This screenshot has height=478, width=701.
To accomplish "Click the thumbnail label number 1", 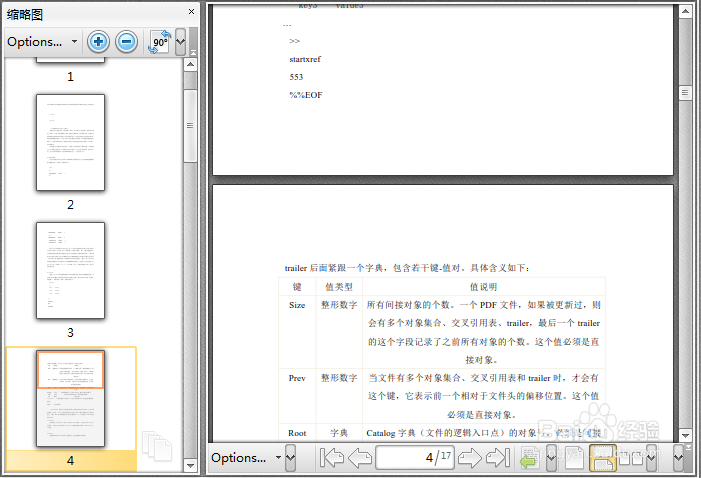I will click(70, 77).
